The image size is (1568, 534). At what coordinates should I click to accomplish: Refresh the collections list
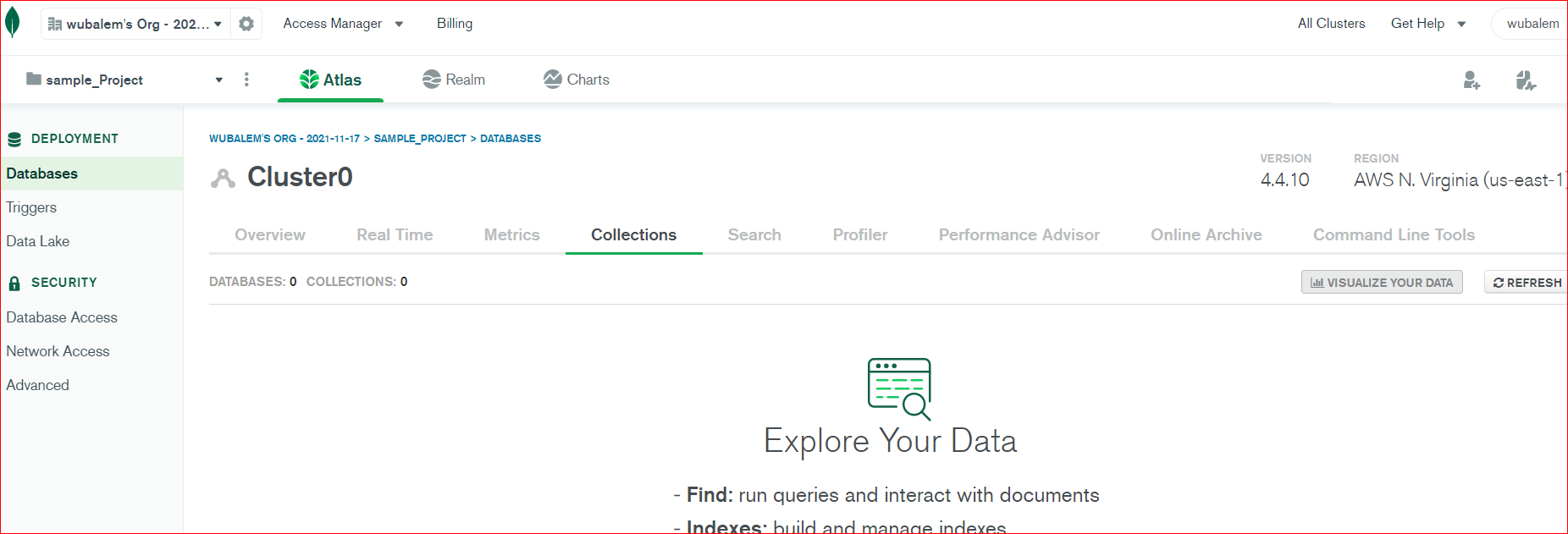coord(1527,283)
